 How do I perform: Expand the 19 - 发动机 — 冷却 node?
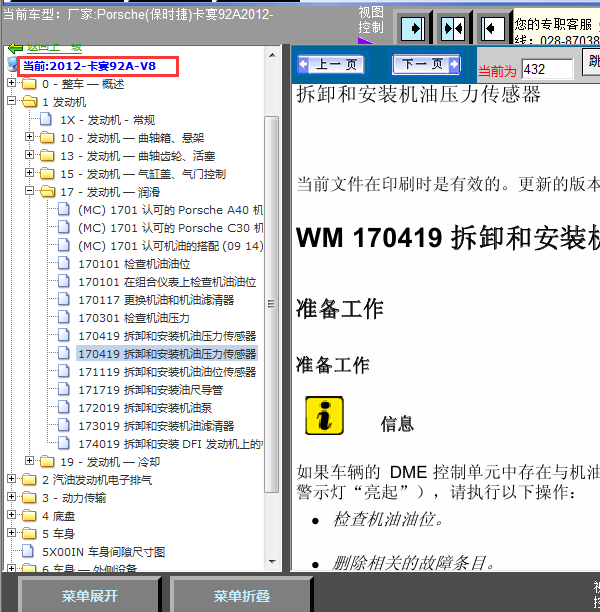point(29,461)
